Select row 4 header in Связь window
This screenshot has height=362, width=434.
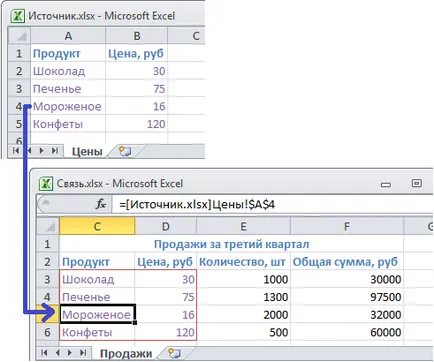48,297
